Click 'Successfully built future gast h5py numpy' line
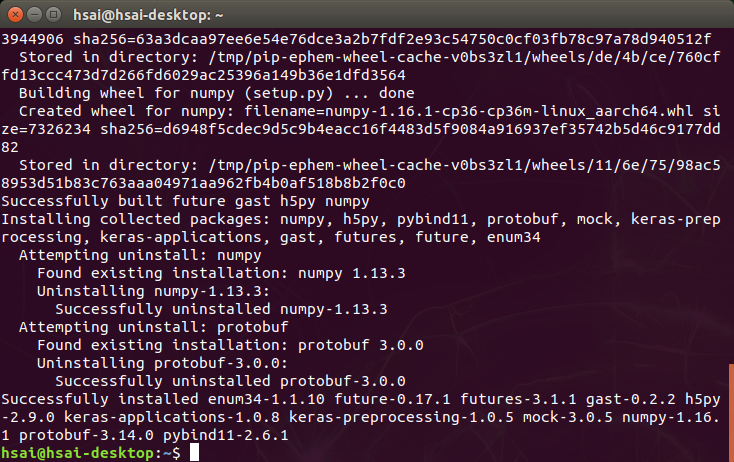The image size is (734, 462). (x=185, y=201)
